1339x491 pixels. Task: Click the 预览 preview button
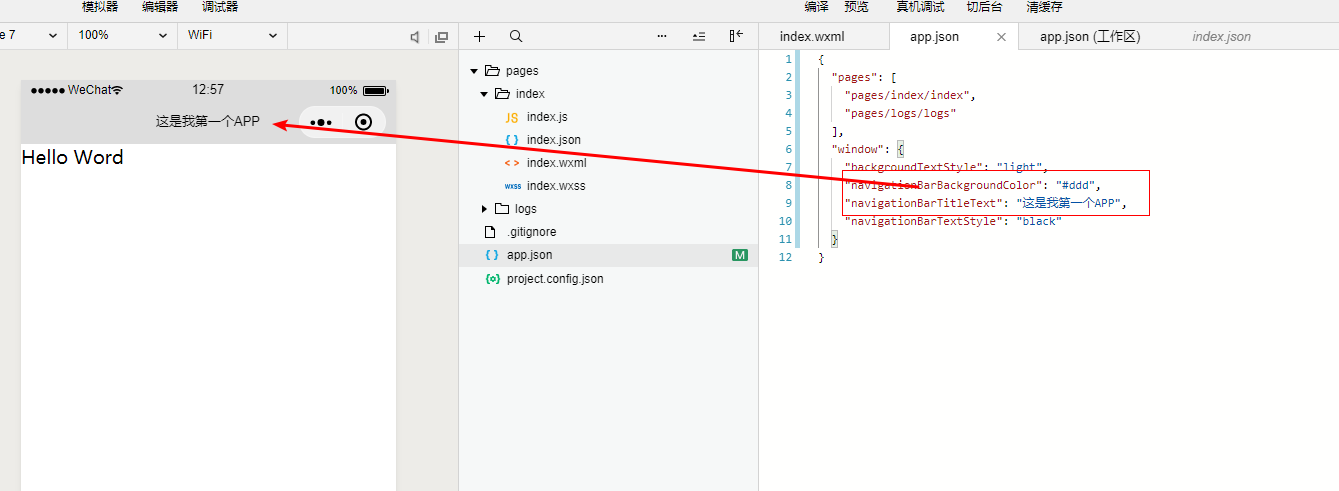point(856,7)
